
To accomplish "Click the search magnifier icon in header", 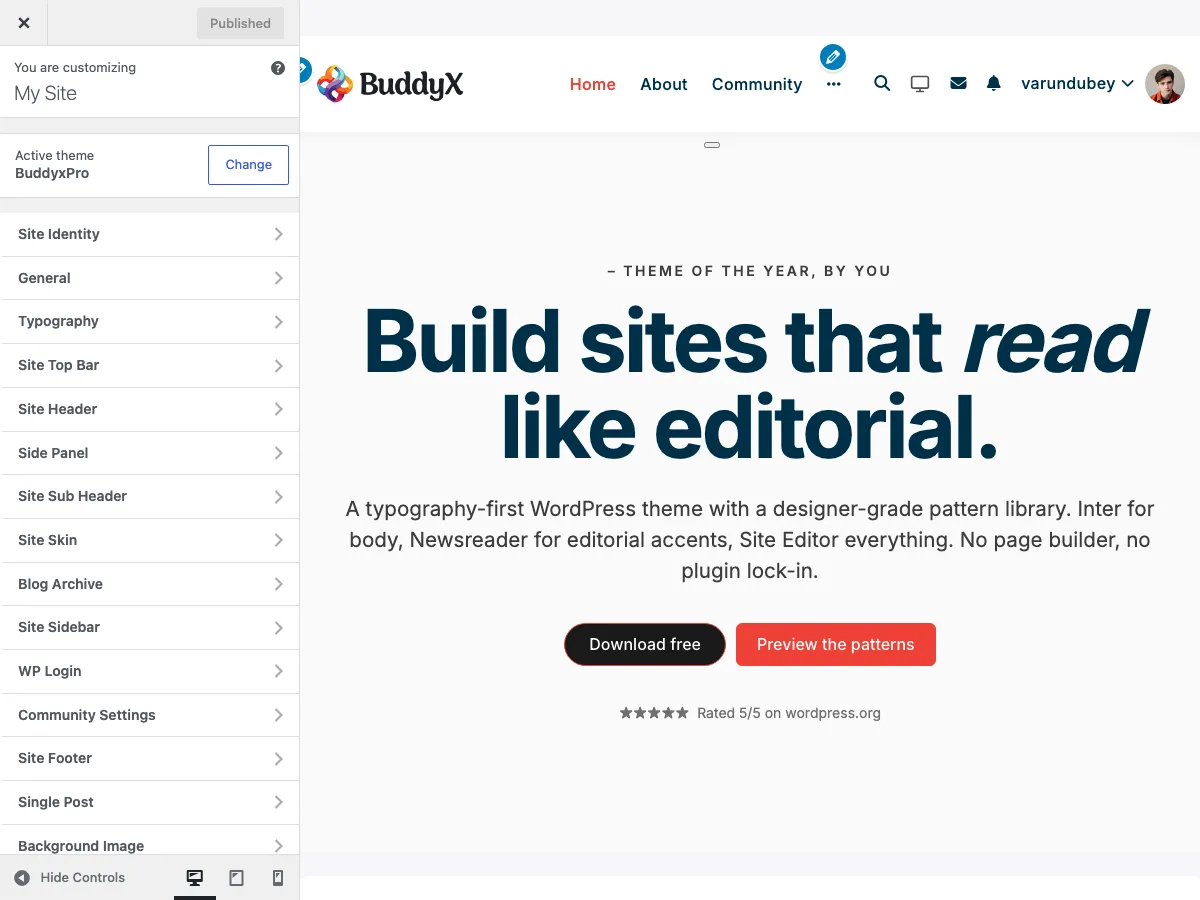I will [882, 83].
